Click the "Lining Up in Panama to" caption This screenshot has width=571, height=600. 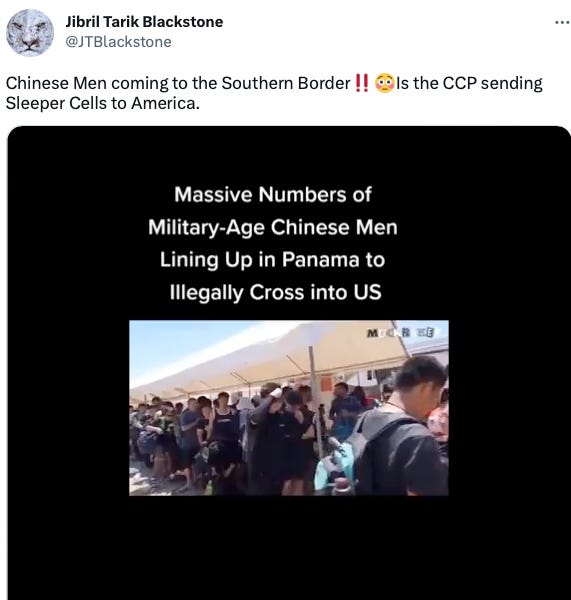[x=272, y=260]
